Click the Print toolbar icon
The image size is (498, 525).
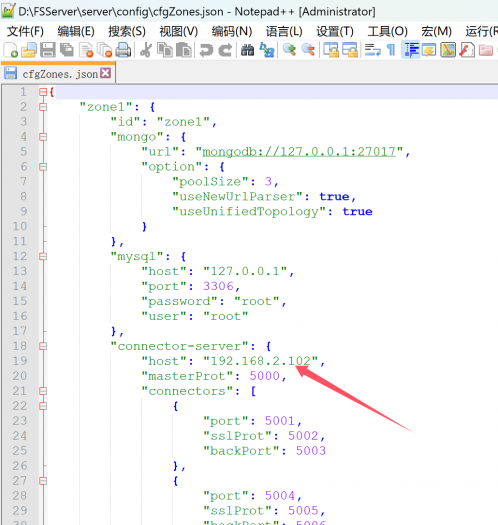[x=123, y=50]
